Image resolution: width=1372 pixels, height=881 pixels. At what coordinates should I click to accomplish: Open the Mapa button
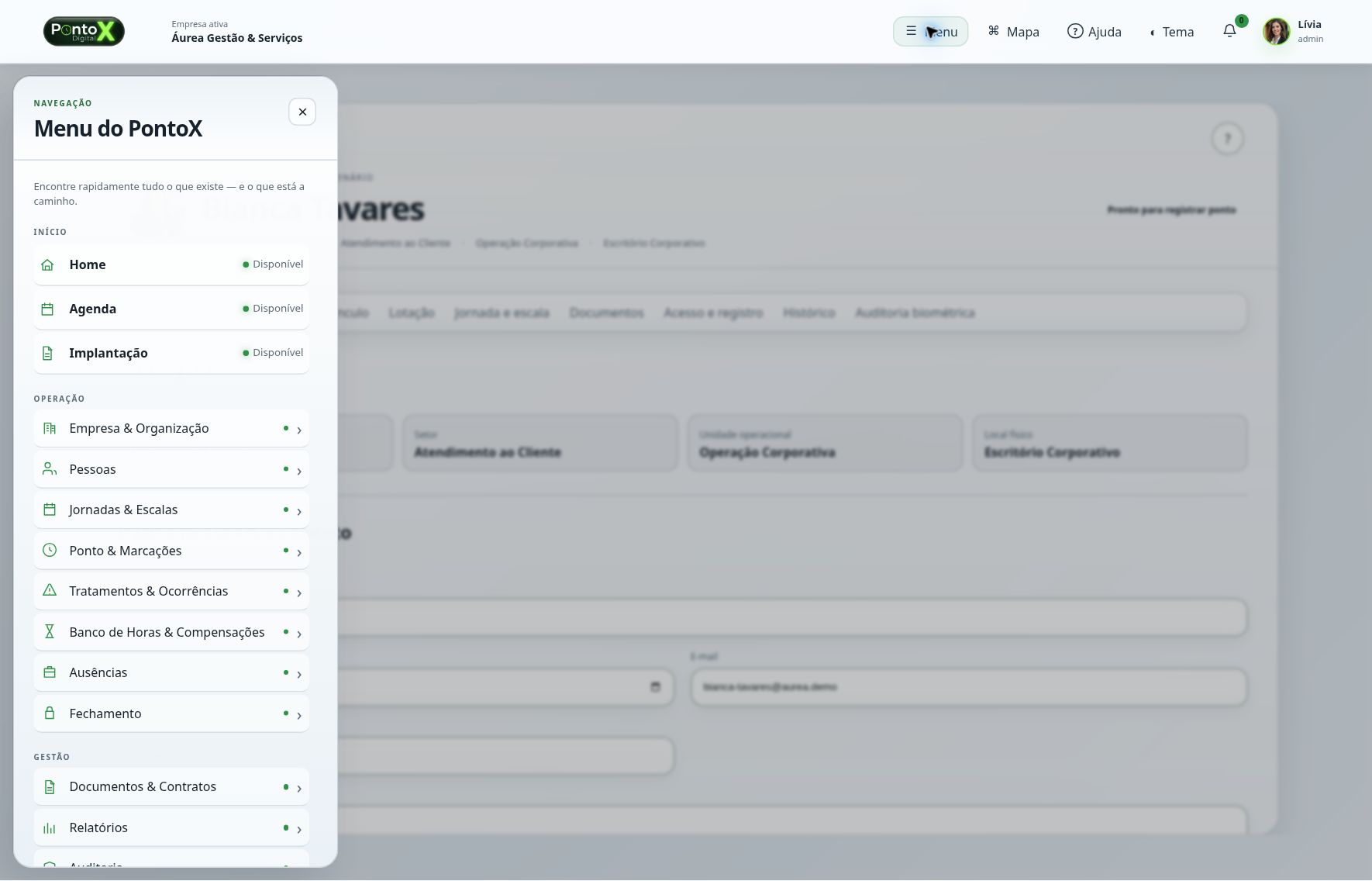point(1013,32)
